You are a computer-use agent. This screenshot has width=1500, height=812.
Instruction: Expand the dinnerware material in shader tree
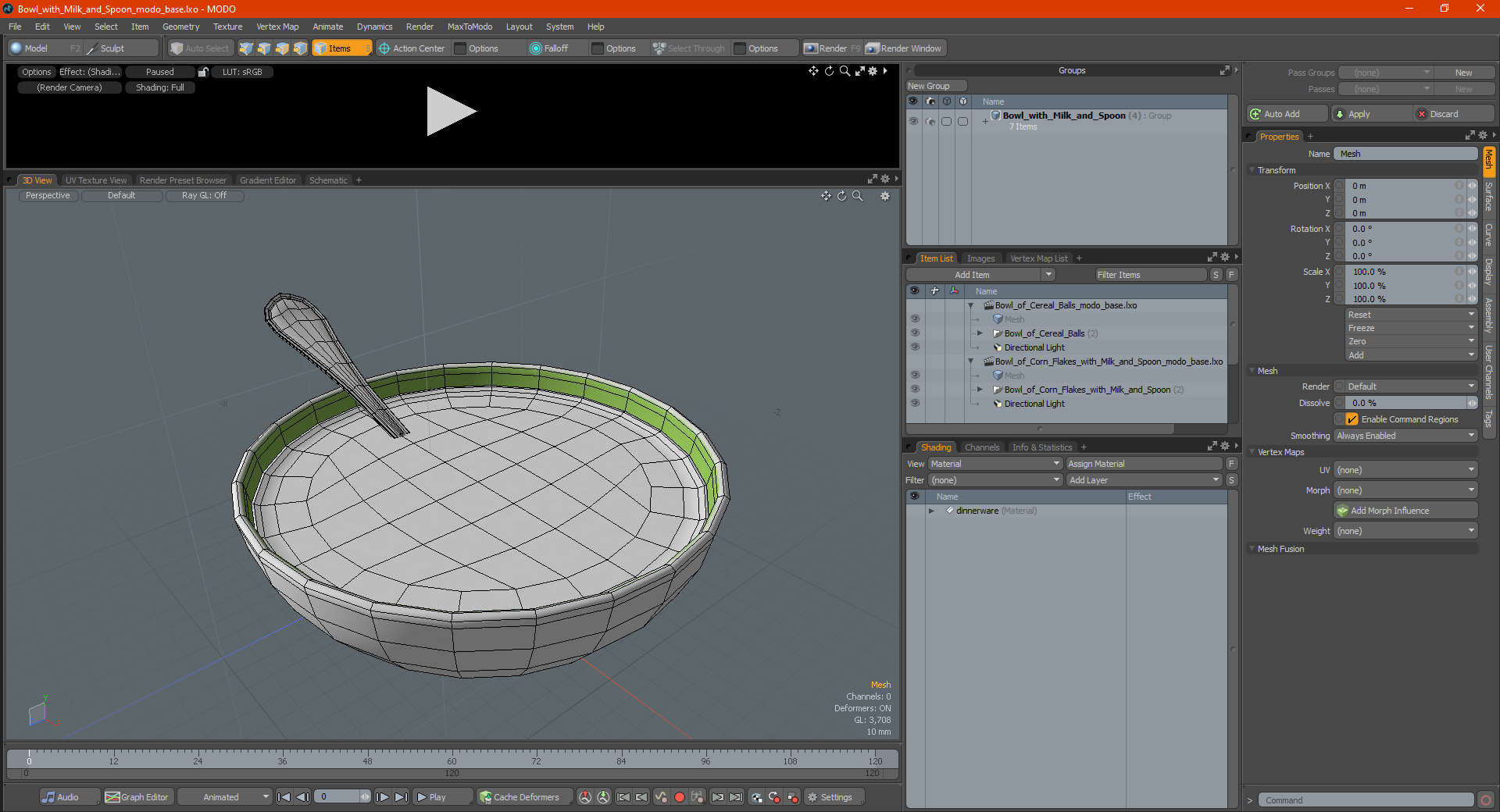coord(931,511)
